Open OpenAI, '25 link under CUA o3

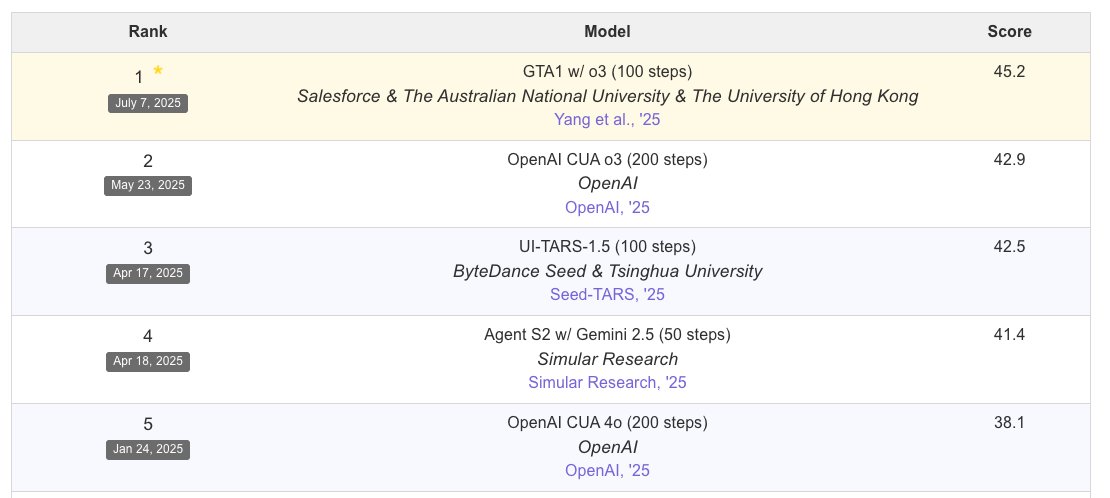[607, 208]
